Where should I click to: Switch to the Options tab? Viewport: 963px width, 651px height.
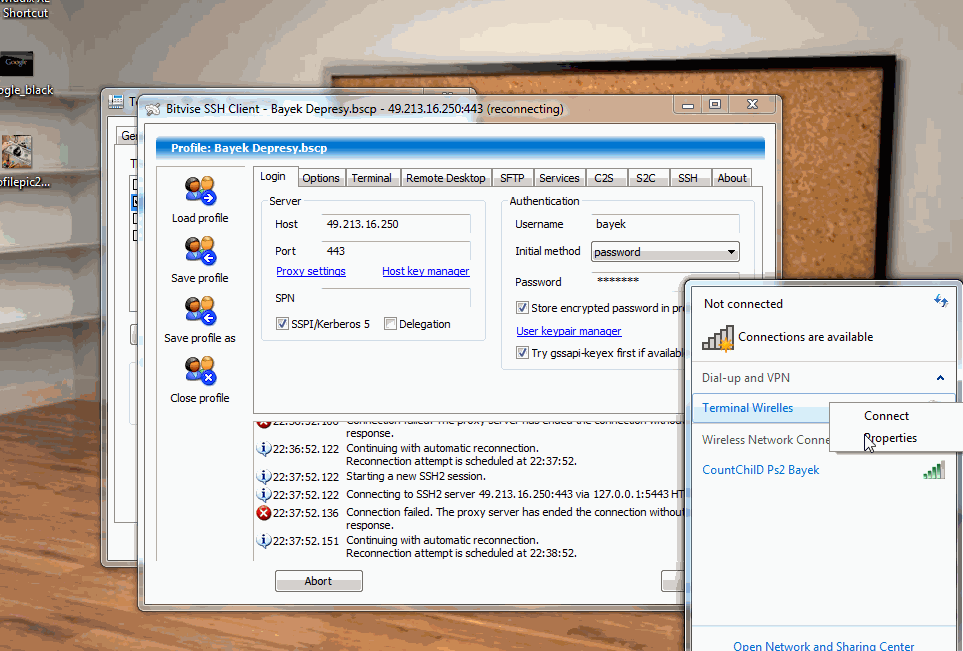pyautogui.click(x=321, y=178)
